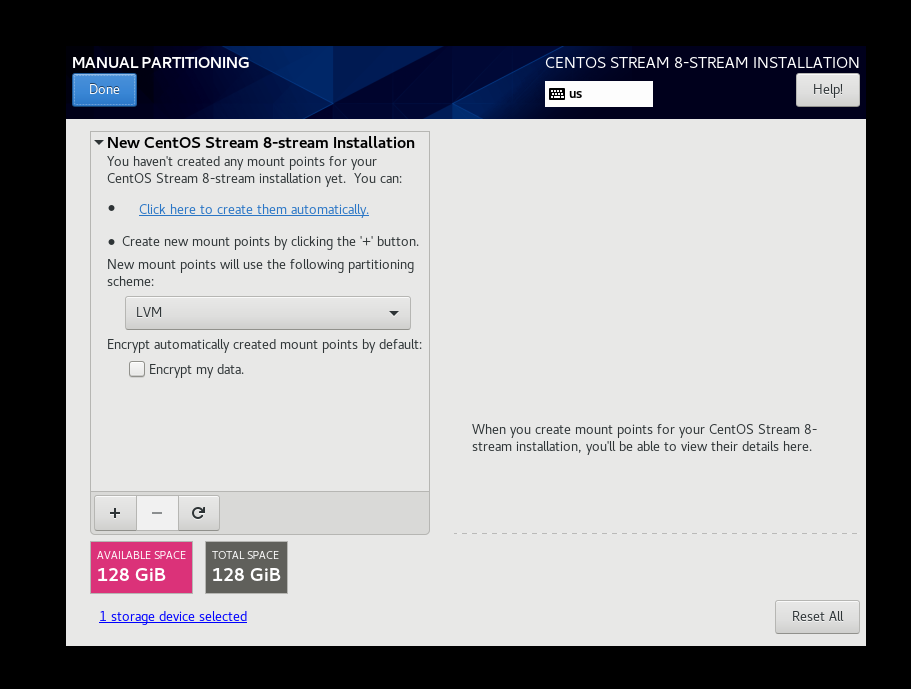Image resolution: width=911 pixels, height=689 pixels.
Task: Reload storage configuration with refresh icon
Action: [x=199, y=513]
